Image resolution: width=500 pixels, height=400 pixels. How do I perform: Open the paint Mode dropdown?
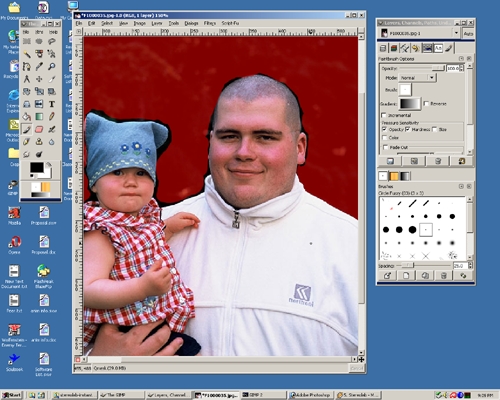click(x=418, y=78)
